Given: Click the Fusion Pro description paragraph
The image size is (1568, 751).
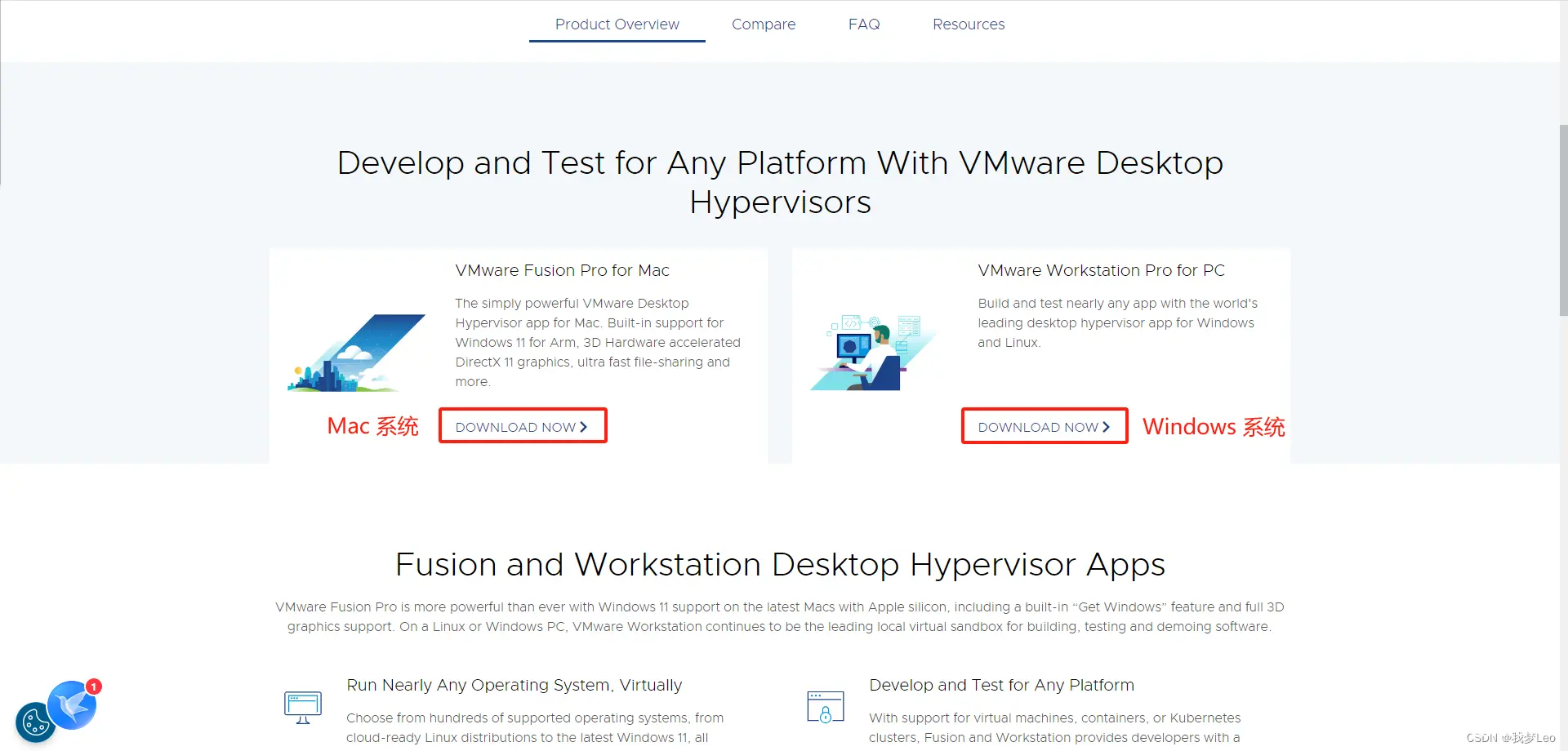Looking at the screenshot, I should pyautogui.click(x=598, y=342).
